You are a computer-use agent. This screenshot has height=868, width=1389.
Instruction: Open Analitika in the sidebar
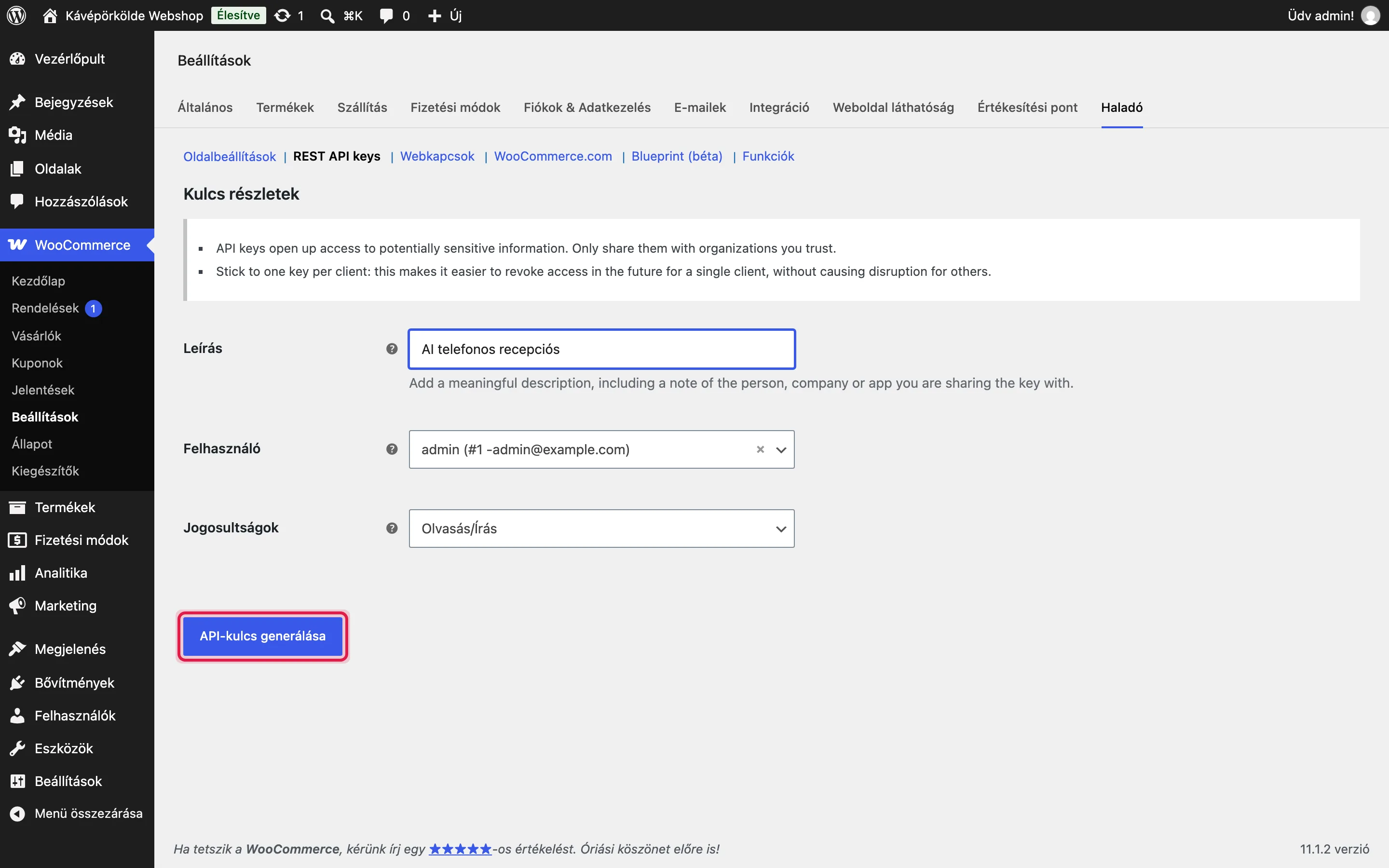77,573
